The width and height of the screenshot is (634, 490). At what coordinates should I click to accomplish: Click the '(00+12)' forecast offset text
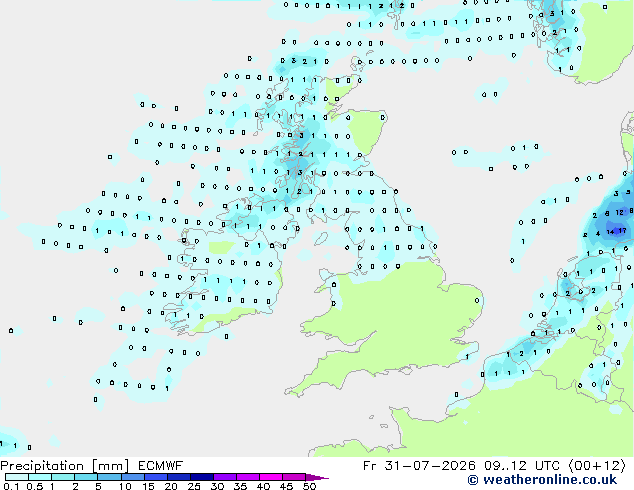pyautogui.click(x=597, y=466)
